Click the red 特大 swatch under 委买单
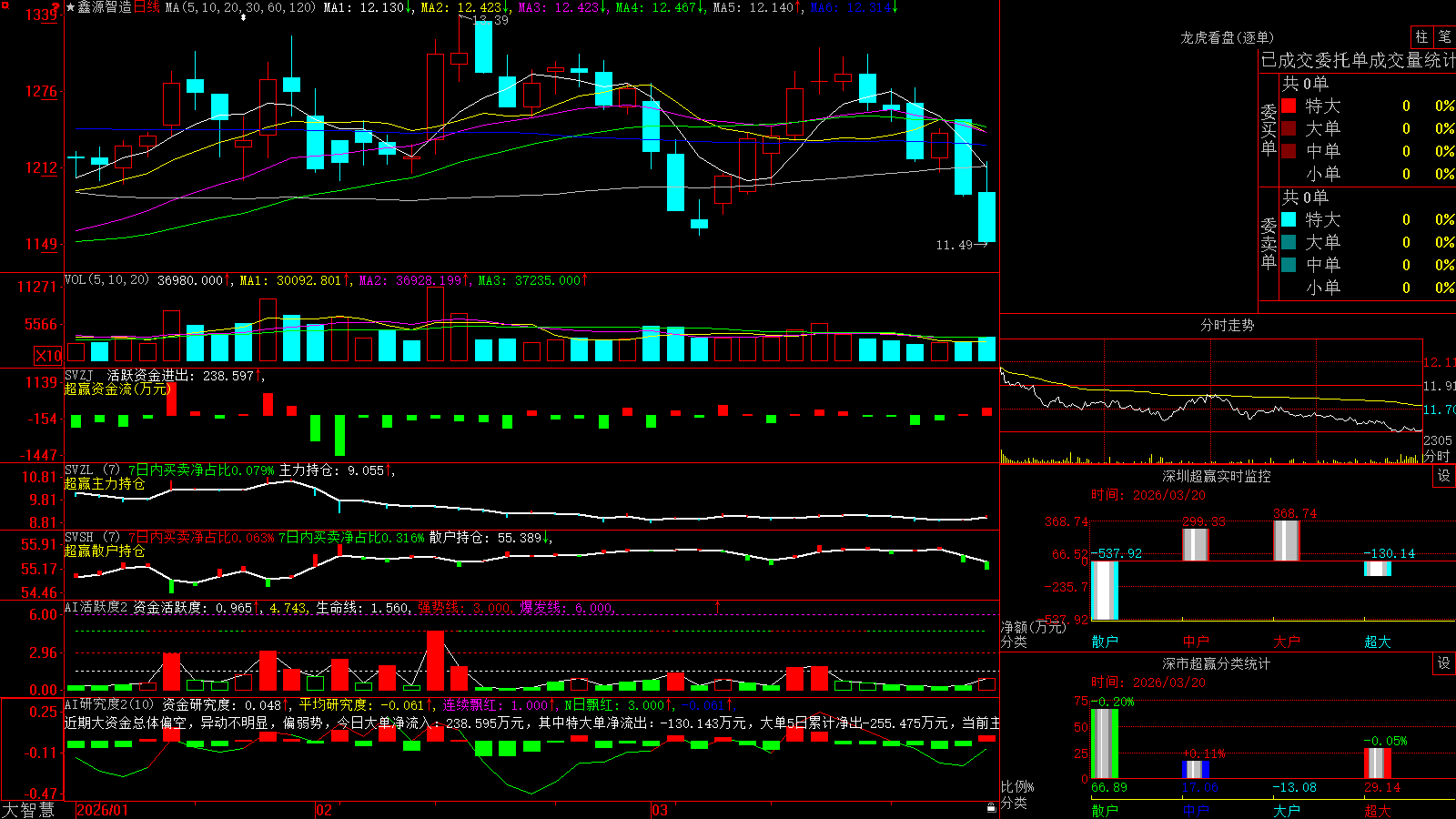This screenshot has height=819, width=1456. pyautogui.click(x=1289, y=106)
